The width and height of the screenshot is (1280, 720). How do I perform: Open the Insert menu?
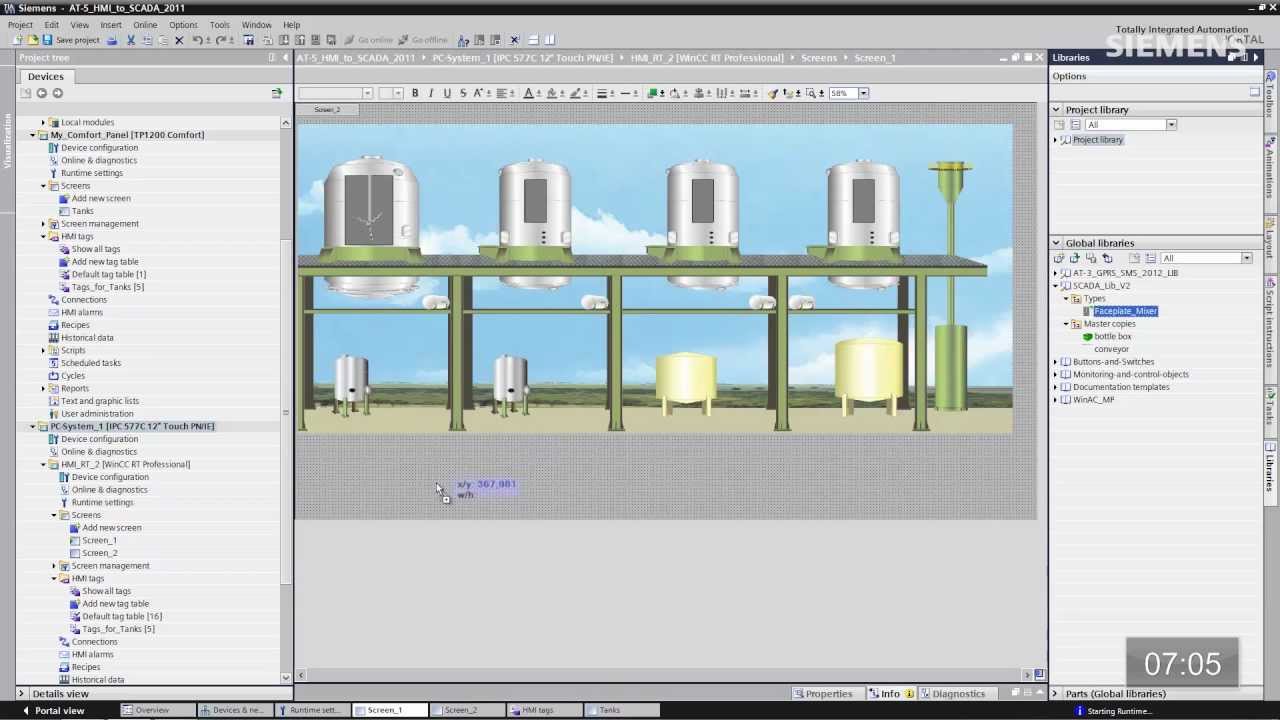[x=111, y=25]
